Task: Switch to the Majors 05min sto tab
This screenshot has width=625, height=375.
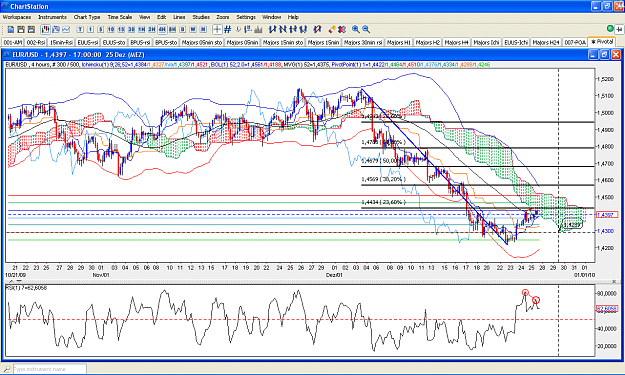Action: (x=202, y=42)
